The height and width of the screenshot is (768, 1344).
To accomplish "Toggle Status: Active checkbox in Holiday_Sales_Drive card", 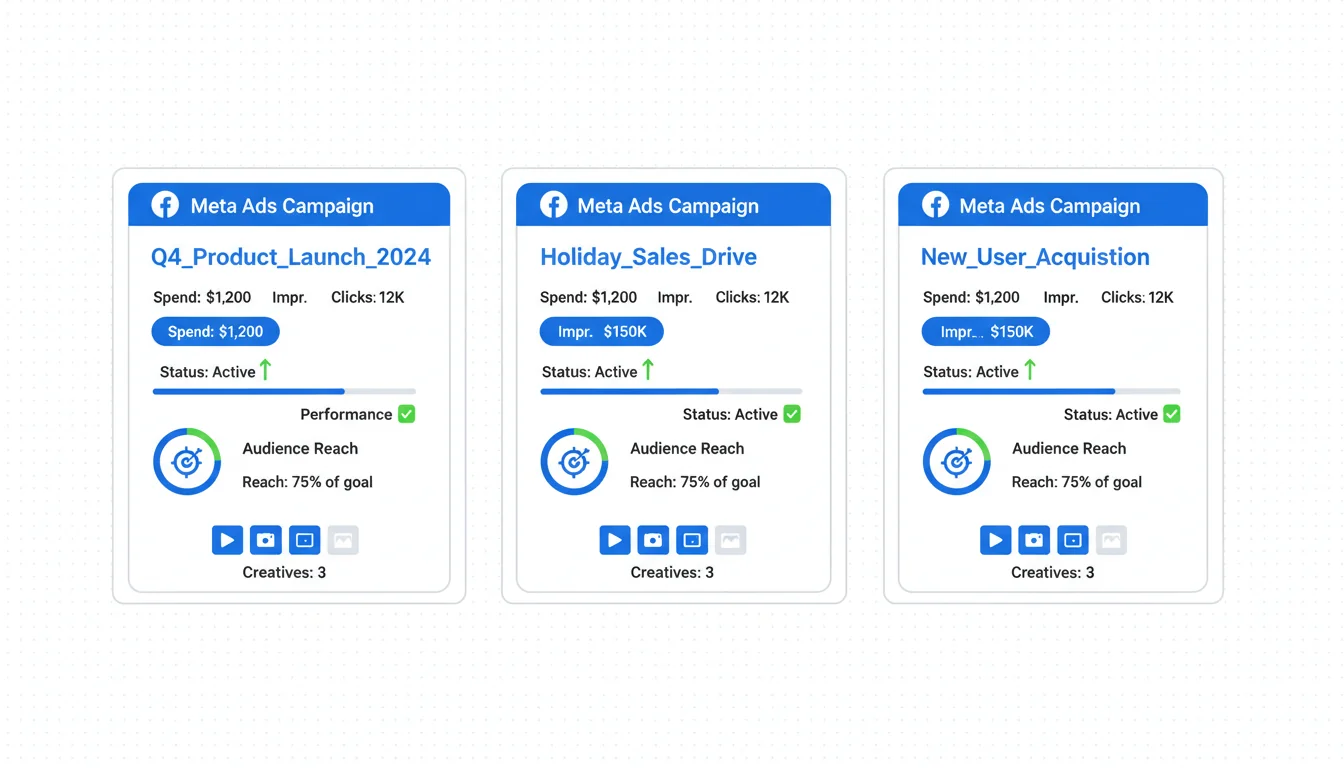I will click(792, 414).
